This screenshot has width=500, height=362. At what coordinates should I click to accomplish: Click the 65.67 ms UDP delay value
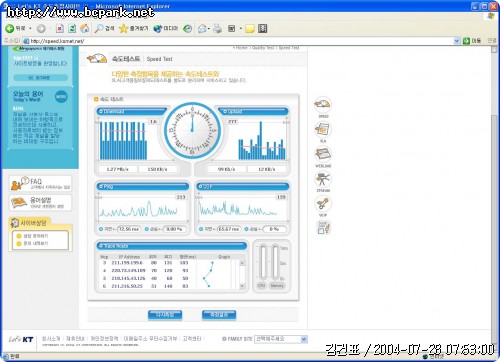tap(229, 229)
